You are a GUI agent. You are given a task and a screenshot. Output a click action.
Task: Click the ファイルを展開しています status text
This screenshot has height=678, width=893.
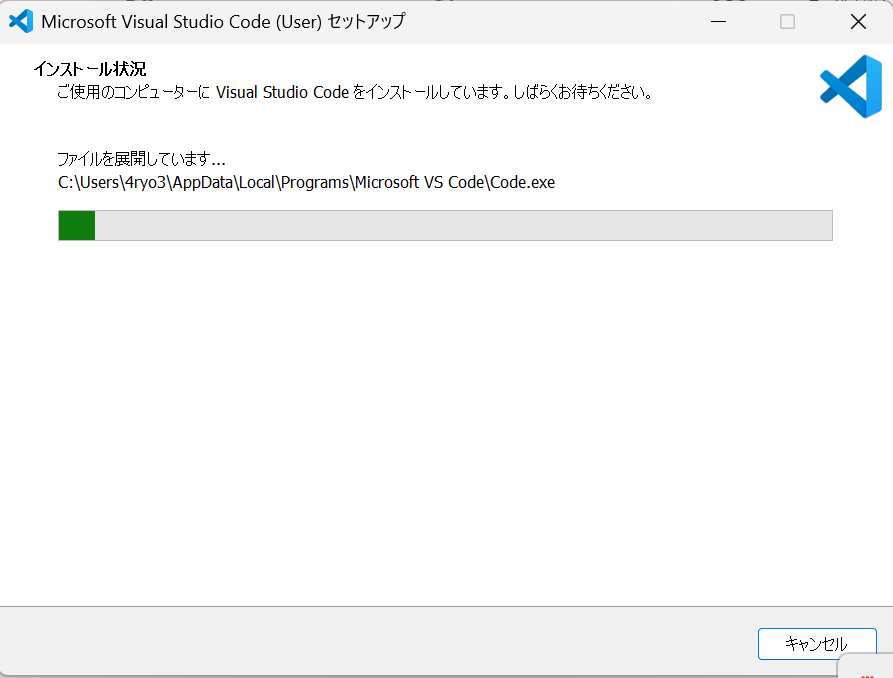point(141,159)
